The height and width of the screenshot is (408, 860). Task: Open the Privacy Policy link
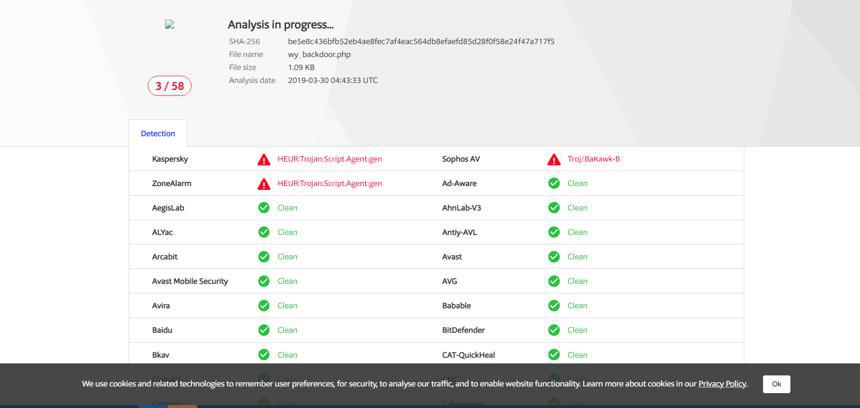(x=722, y=384)
